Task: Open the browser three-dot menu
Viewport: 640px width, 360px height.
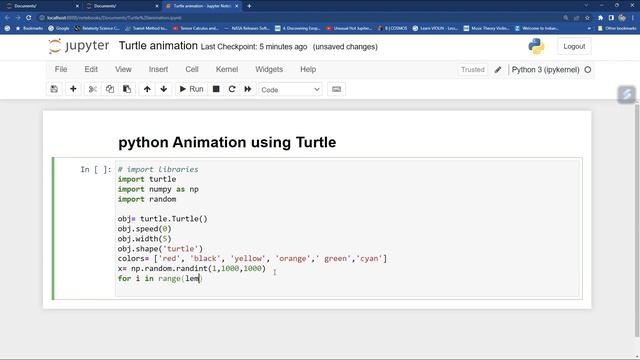Action: [x=633, y=18]
